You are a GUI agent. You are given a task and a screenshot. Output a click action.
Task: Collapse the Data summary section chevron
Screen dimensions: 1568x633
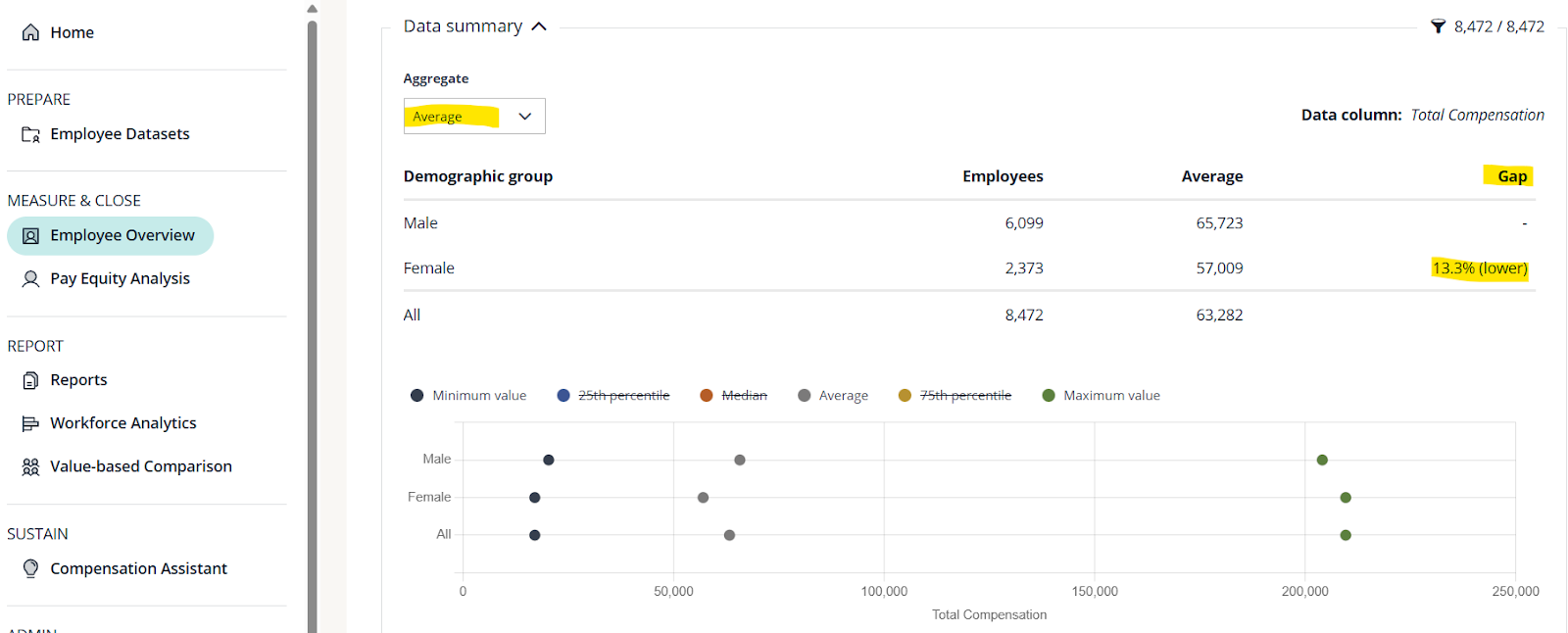(539, 26)
